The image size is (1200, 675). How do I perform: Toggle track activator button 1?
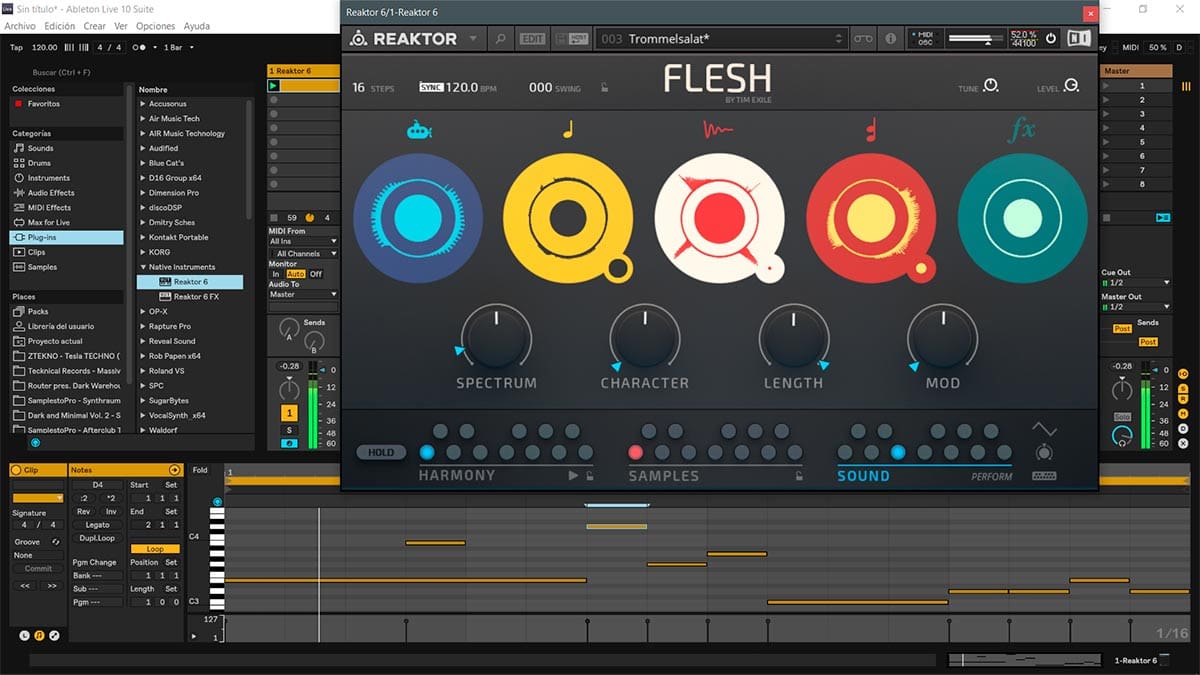pyautogui.click(x=289, y=413)
